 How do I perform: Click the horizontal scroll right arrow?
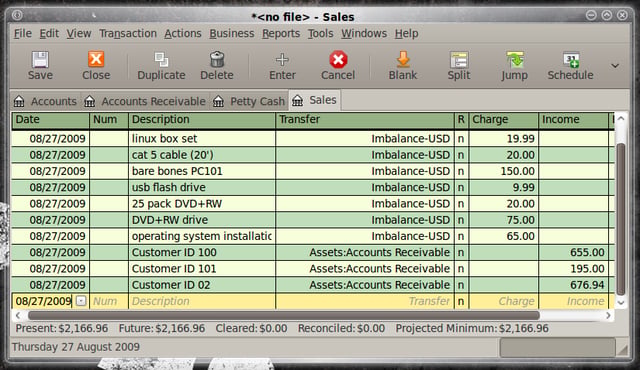608,315
